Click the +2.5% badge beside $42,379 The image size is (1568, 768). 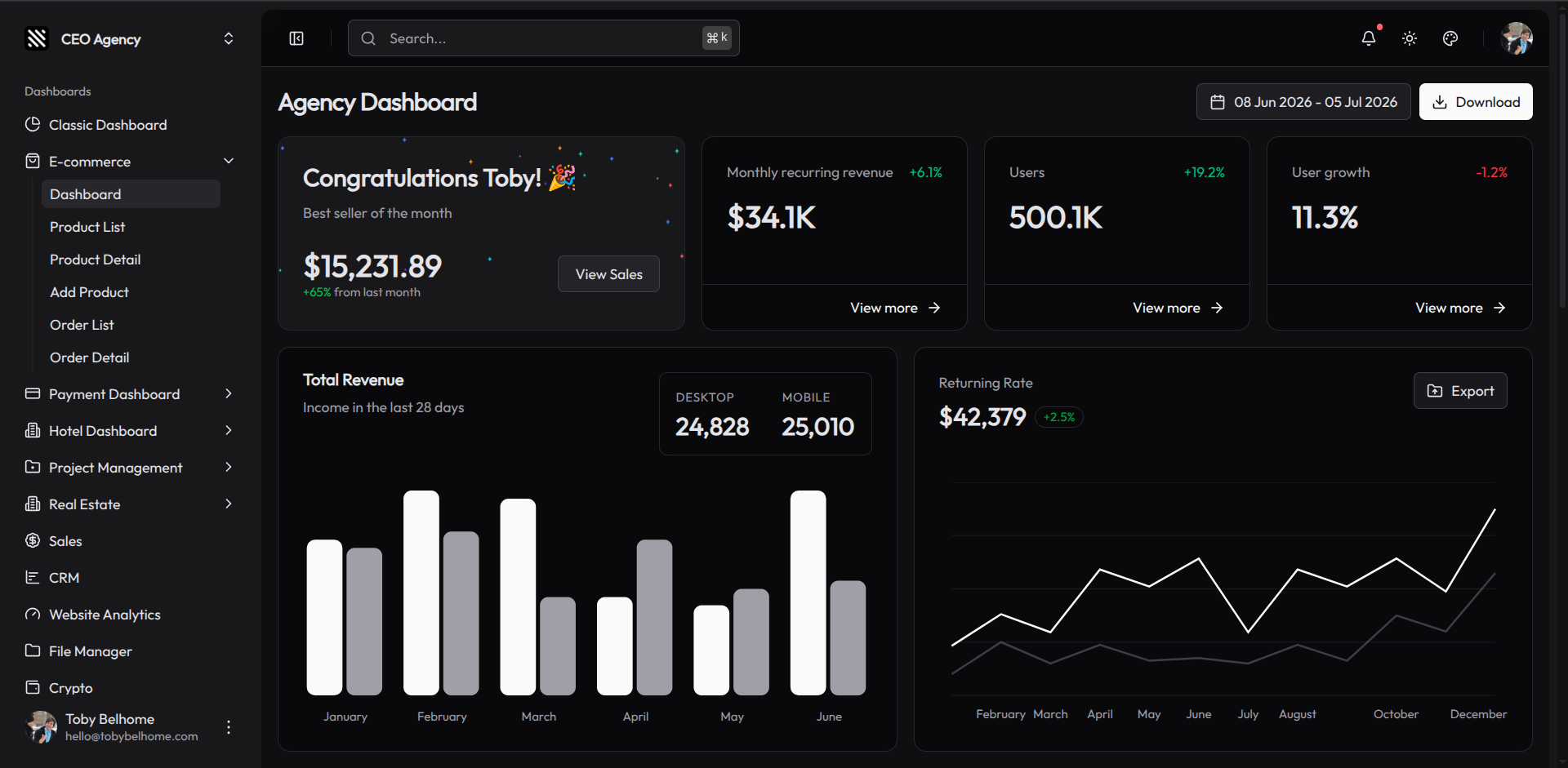(1059, 417)
